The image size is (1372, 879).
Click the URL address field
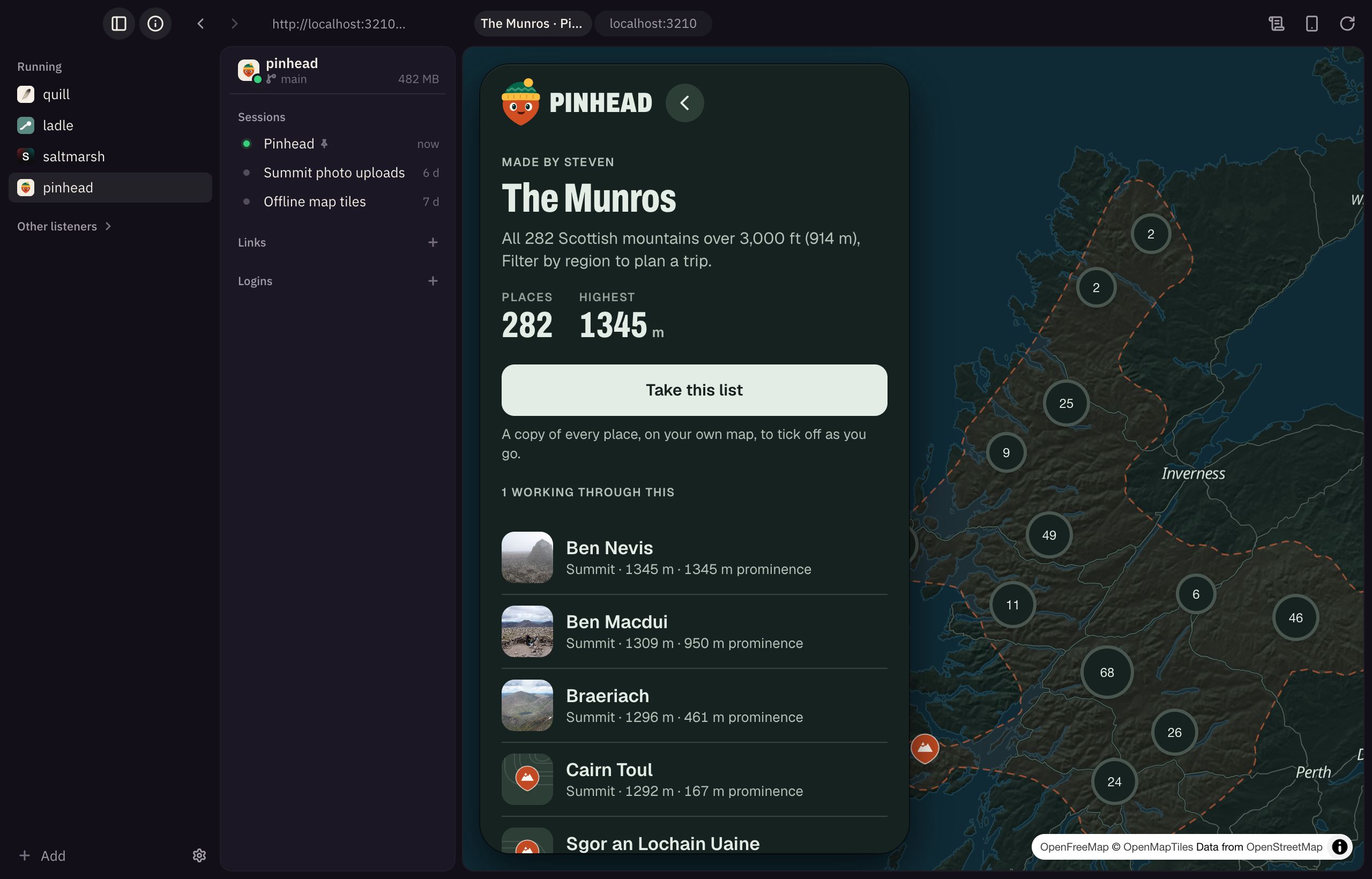338,24
